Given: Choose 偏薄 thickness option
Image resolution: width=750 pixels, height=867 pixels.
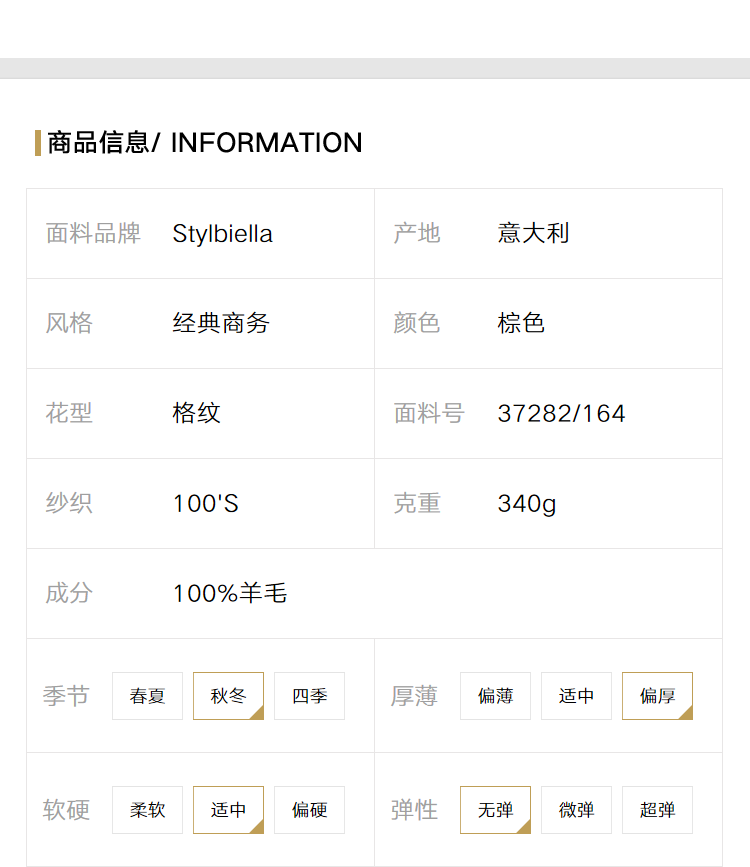Looking at the screenshot, I should click(495, 696).
